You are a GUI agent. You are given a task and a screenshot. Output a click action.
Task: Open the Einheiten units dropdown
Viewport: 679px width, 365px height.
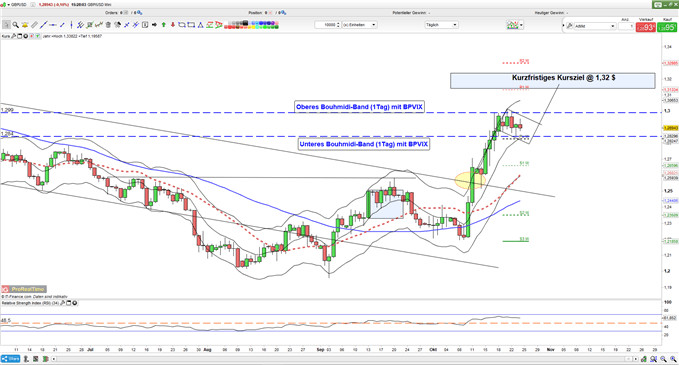coord(359,25)
